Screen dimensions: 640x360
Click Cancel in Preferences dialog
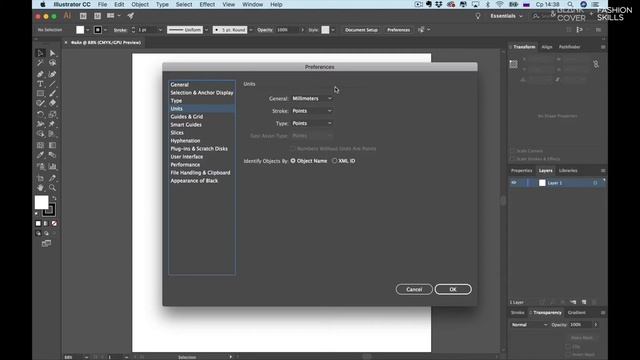pos(414,289)
